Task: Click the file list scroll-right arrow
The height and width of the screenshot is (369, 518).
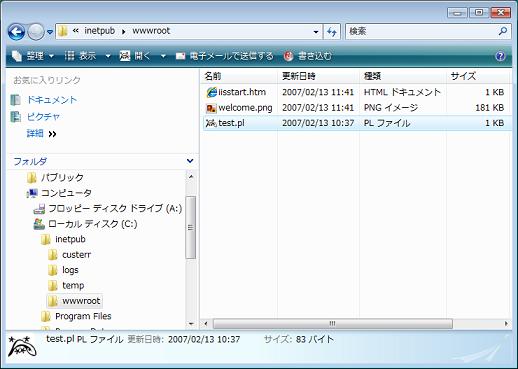Action: [506, 323]
